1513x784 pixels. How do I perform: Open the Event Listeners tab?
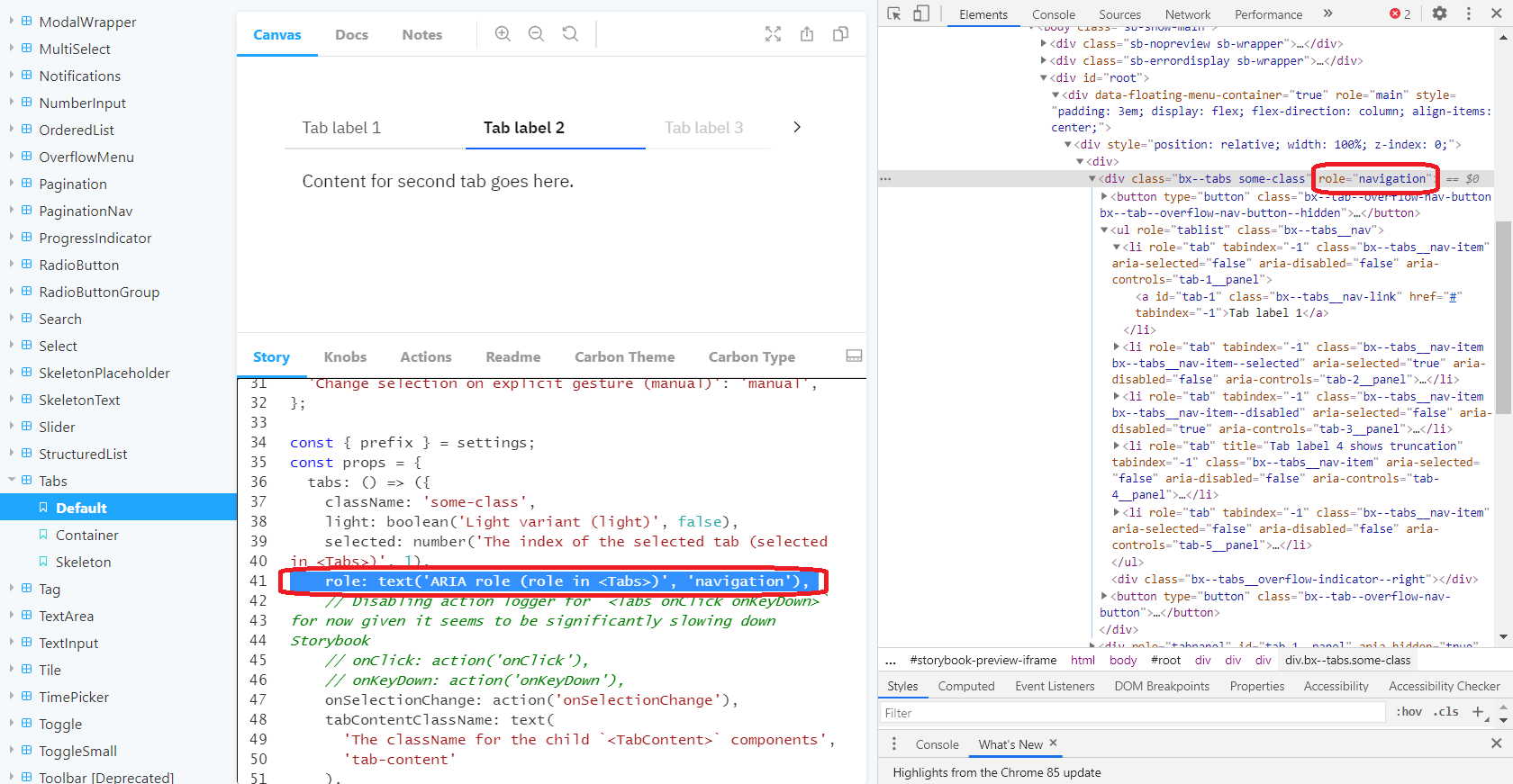coord(1055,686)
